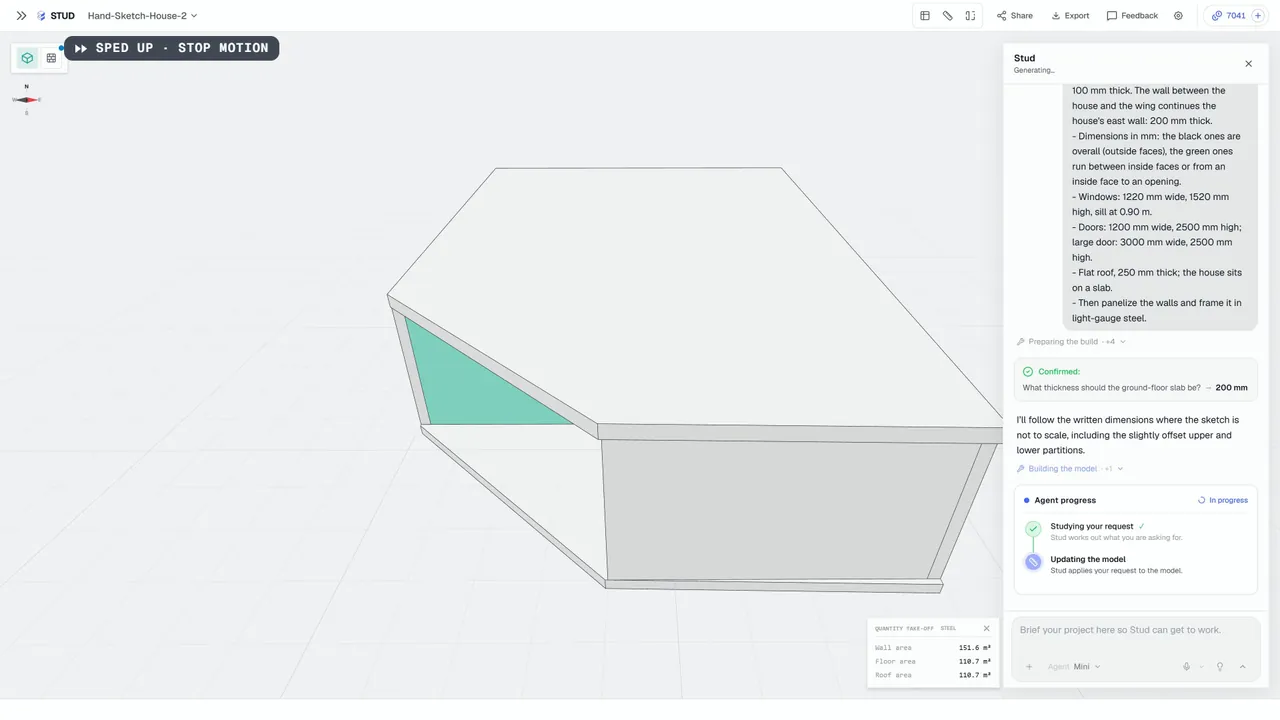The image size is (1280, 720).
Task: Click the lightbulb suggestions icon
Action: 1220,667
